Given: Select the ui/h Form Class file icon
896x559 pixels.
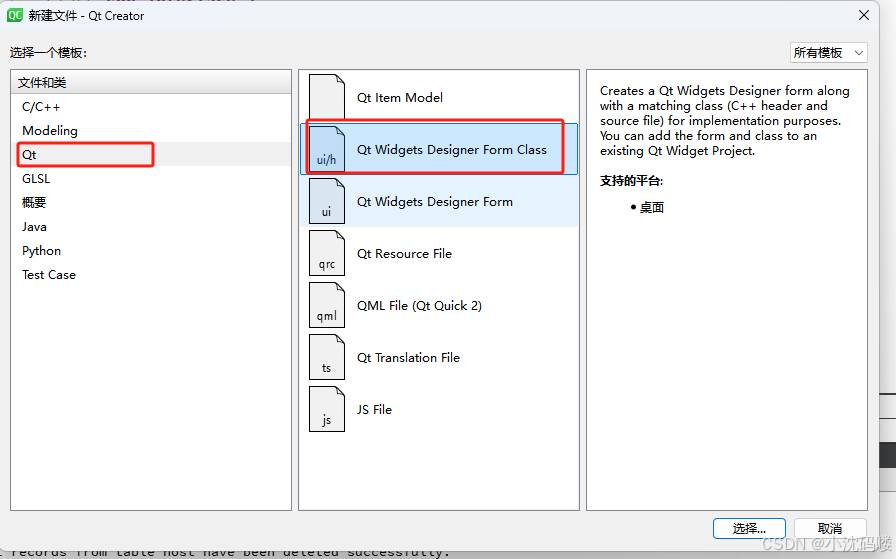Looking at the screenshot, I should click(x=327, y=150).
